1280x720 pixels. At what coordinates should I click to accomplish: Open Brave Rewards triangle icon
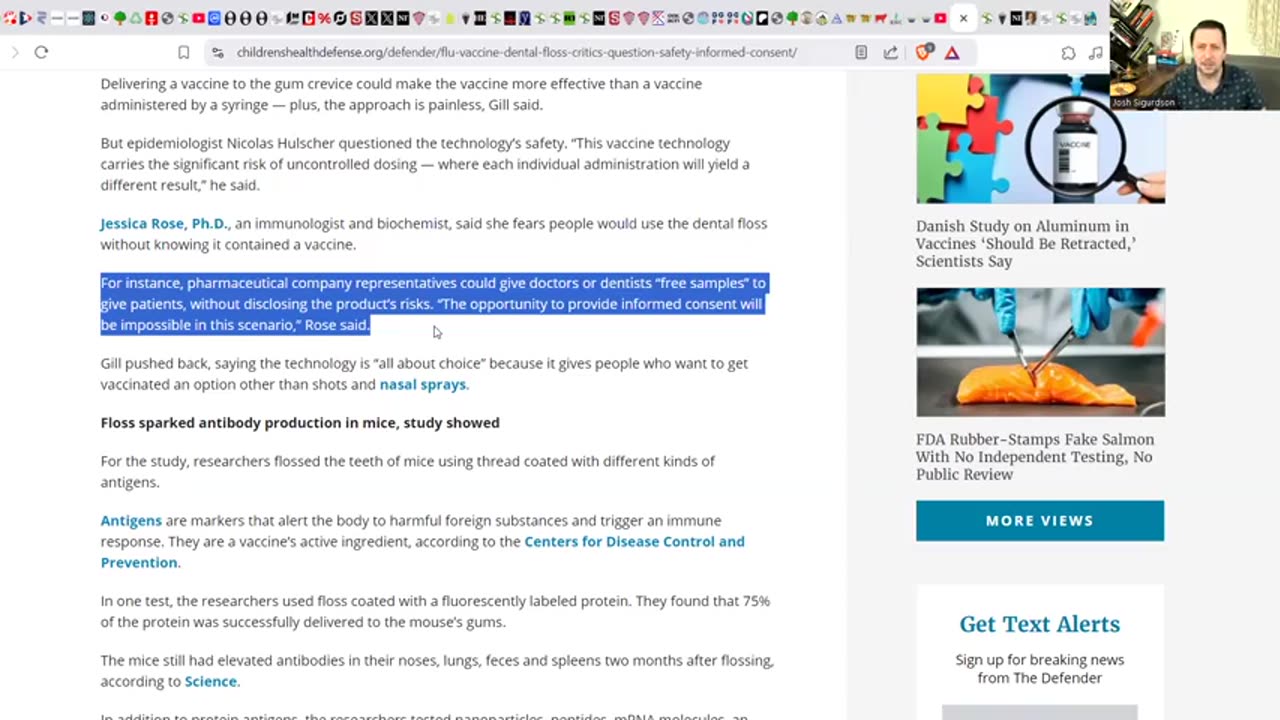[952, 52]
